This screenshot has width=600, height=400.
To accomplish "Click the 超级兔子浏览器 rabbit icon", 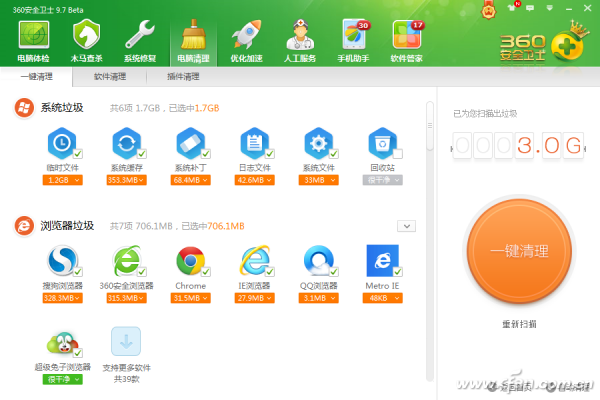I will (63, 343).
